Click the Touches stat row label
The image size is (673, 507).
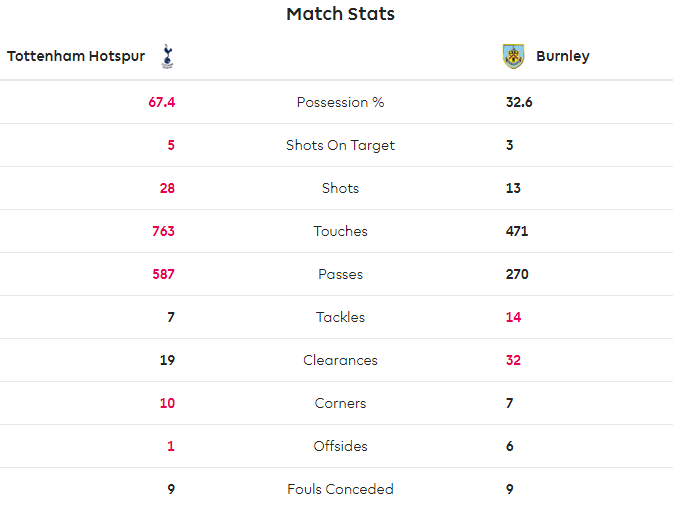click(340, 231)
